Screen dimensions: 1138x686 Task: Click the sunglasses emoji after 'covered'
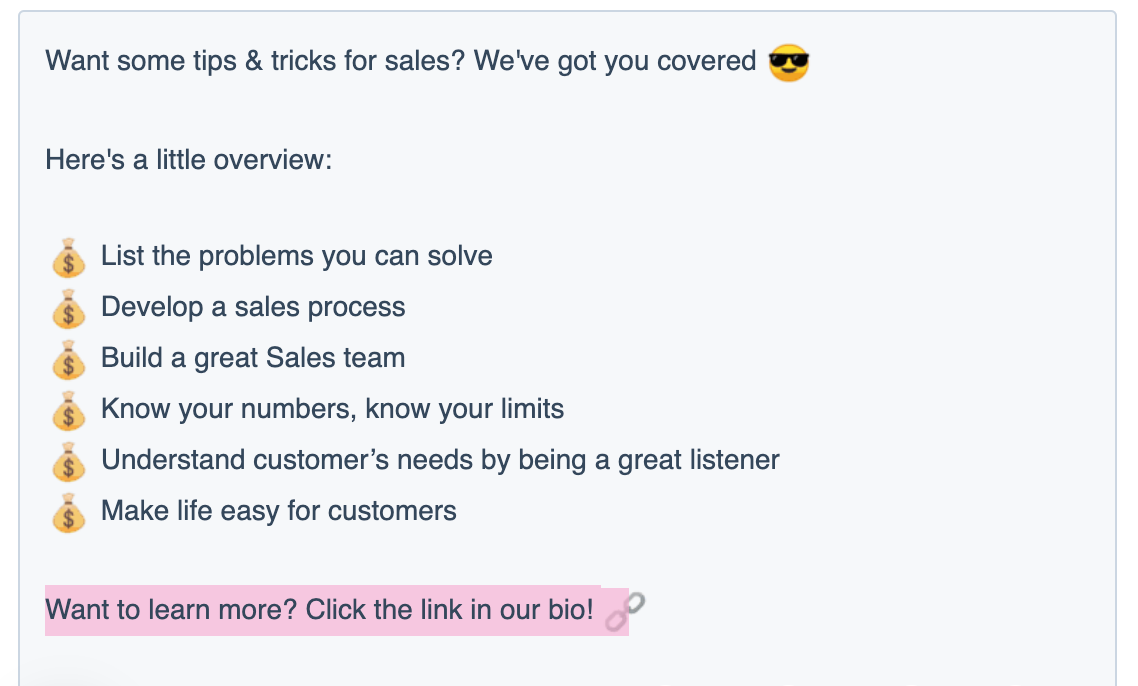pyautogui.click(x=788, y=62)
